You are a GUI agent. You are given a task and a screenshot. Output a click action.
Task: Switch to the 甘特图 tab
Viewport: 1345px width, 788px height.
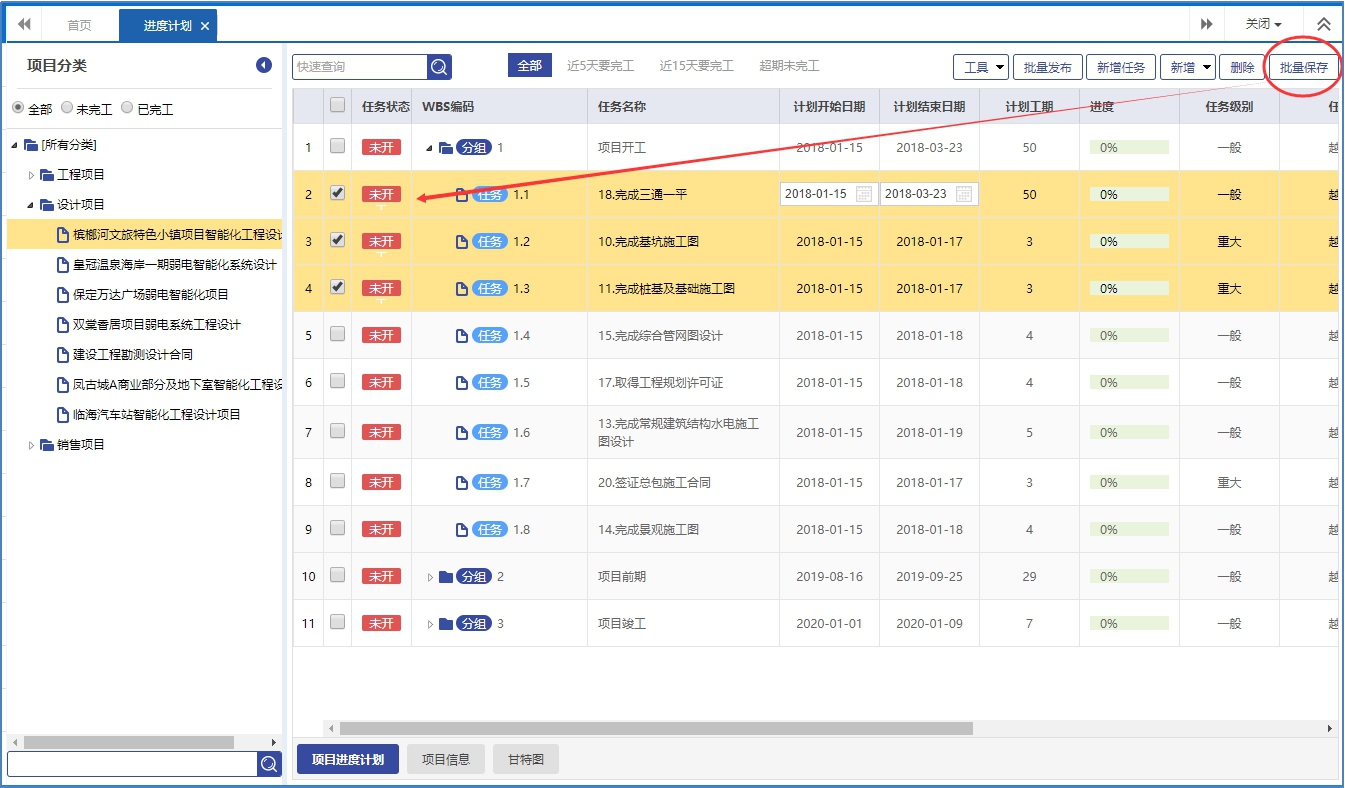(525, 759)
